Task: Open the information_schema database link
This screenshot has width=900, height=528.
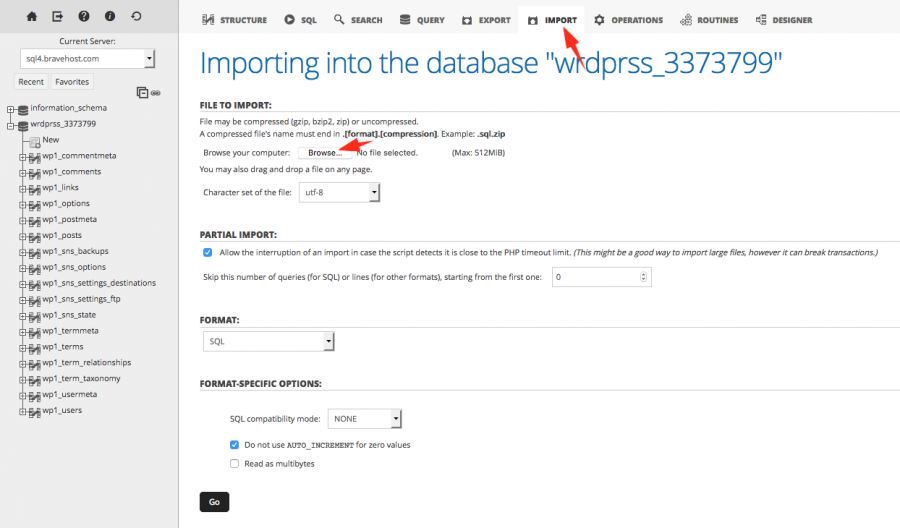Action: (68, 108)
